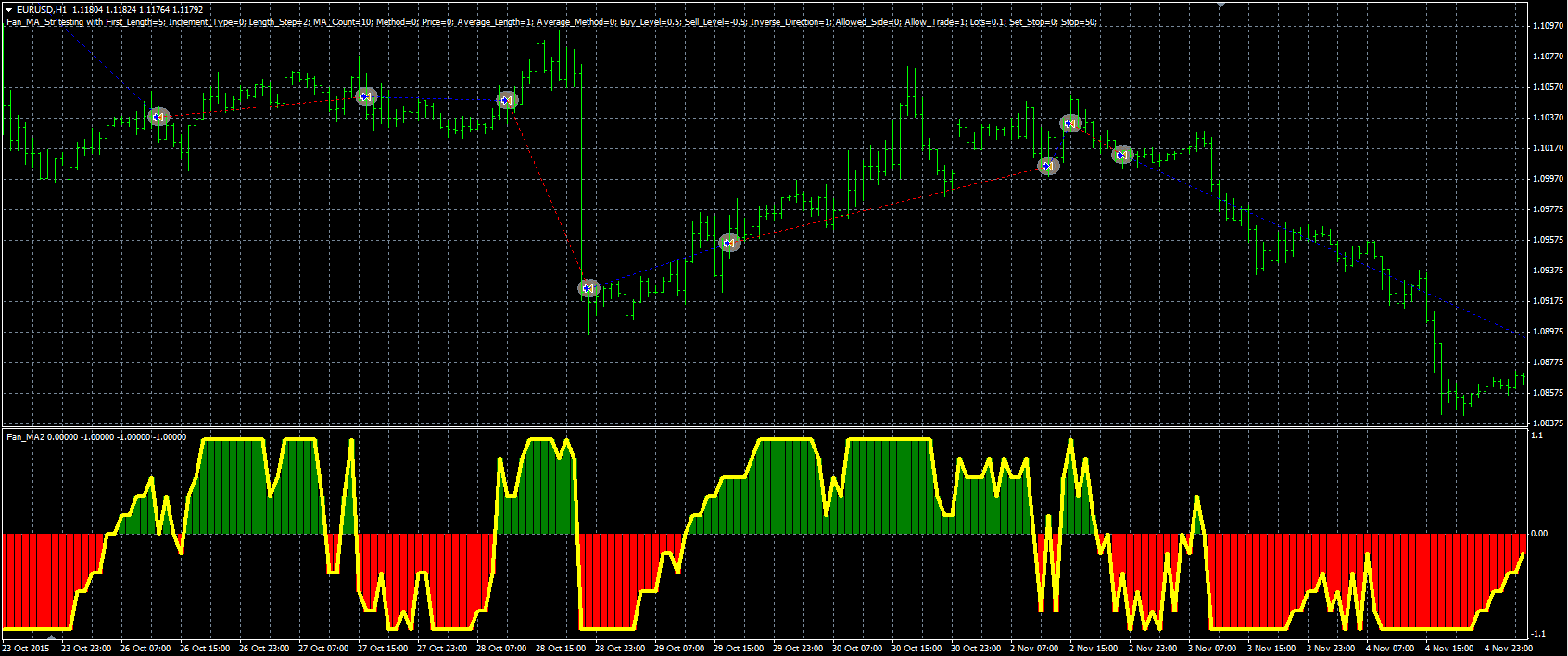This screenshot has width=1568, height=656.
Task: Click the 1.09375 price label
Action: click(x=1549, y=271)
